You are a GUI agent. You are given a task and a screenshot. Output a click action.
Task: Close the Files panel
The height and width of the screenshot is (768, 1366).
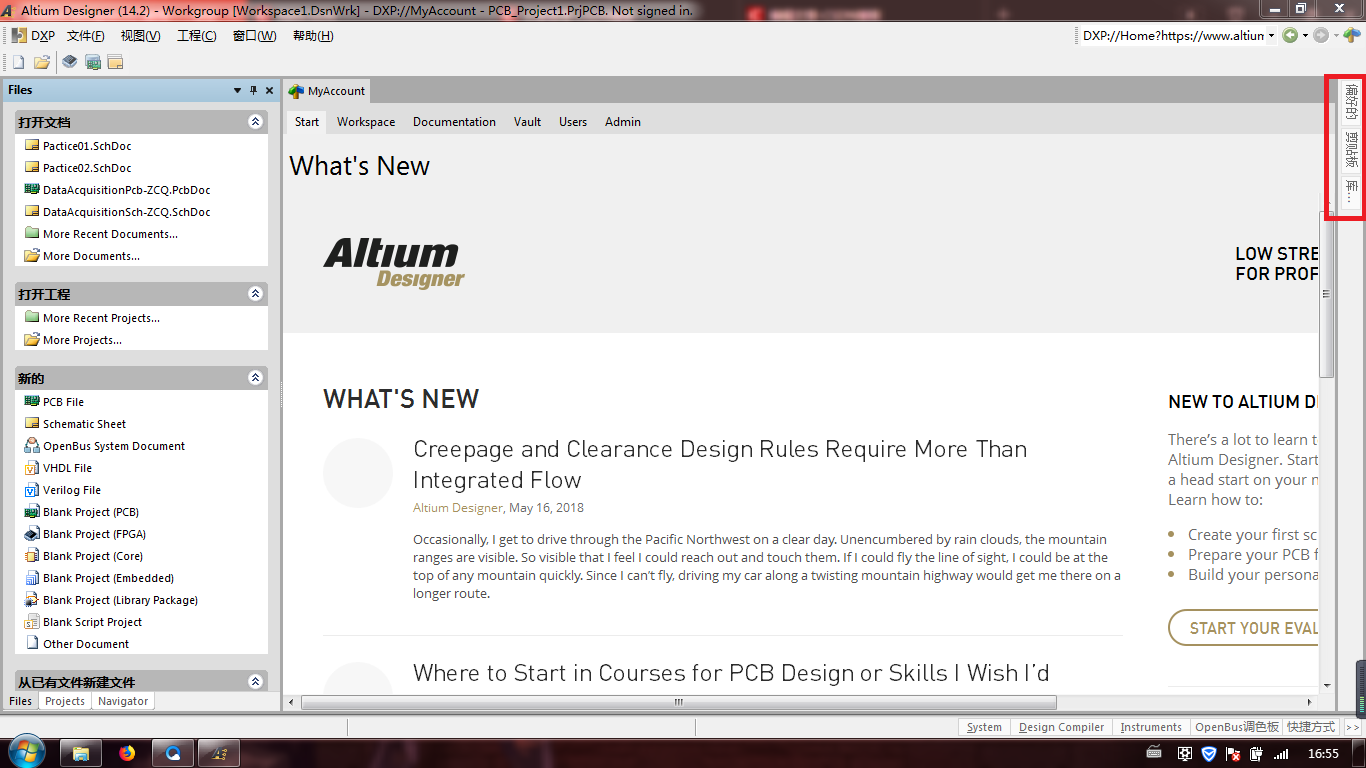point(269,90)
